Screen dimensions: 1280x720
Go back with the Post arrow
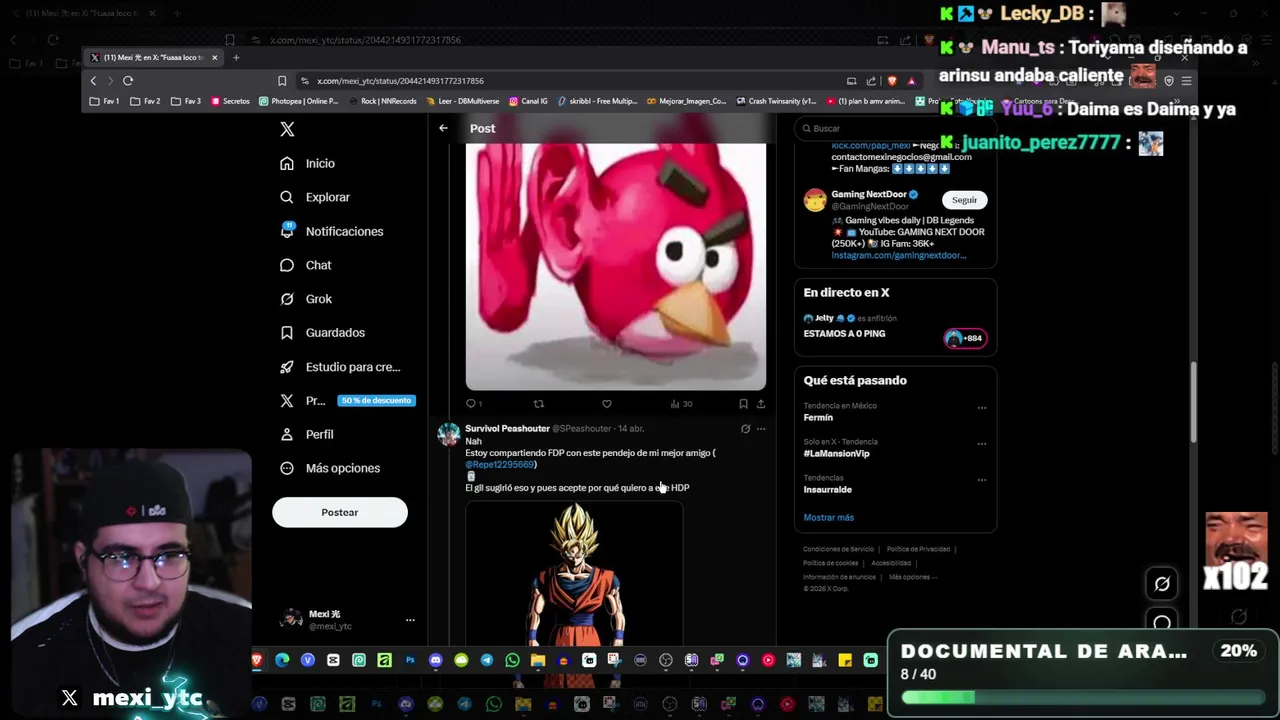tap(443, 128)
